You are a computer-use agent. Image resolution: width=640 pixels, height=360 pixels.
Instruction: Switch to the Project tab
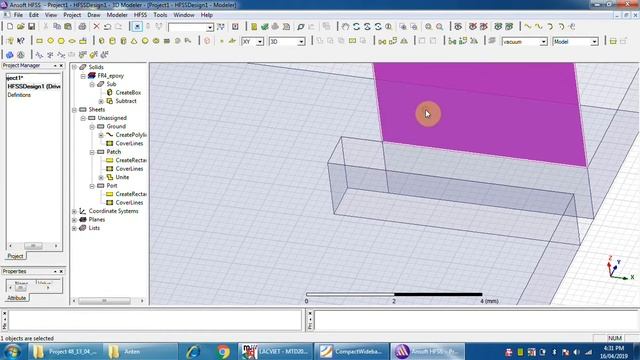(16, 256)
